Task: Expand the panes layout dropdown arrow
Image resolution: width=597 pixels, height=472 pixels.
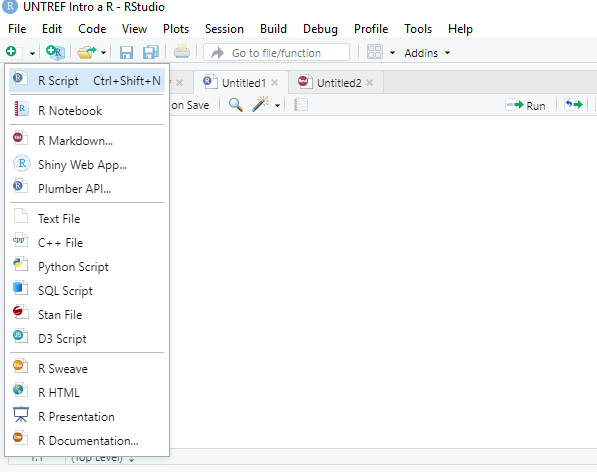Action: [x=392, y=53]
